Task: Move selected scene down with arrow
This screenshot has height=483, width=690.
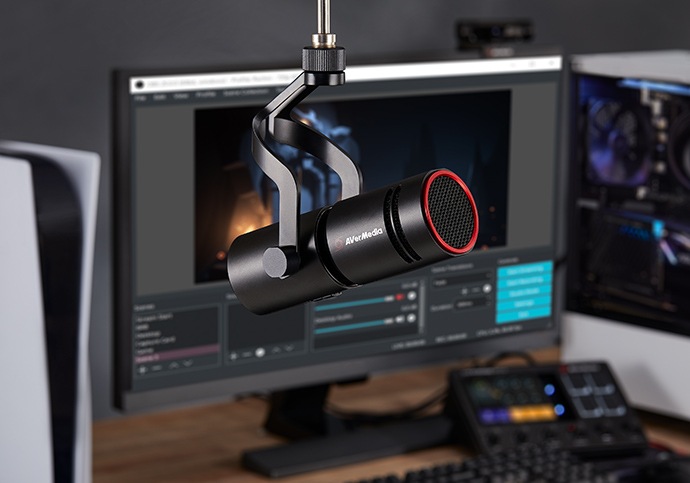Action: [188, 363]
